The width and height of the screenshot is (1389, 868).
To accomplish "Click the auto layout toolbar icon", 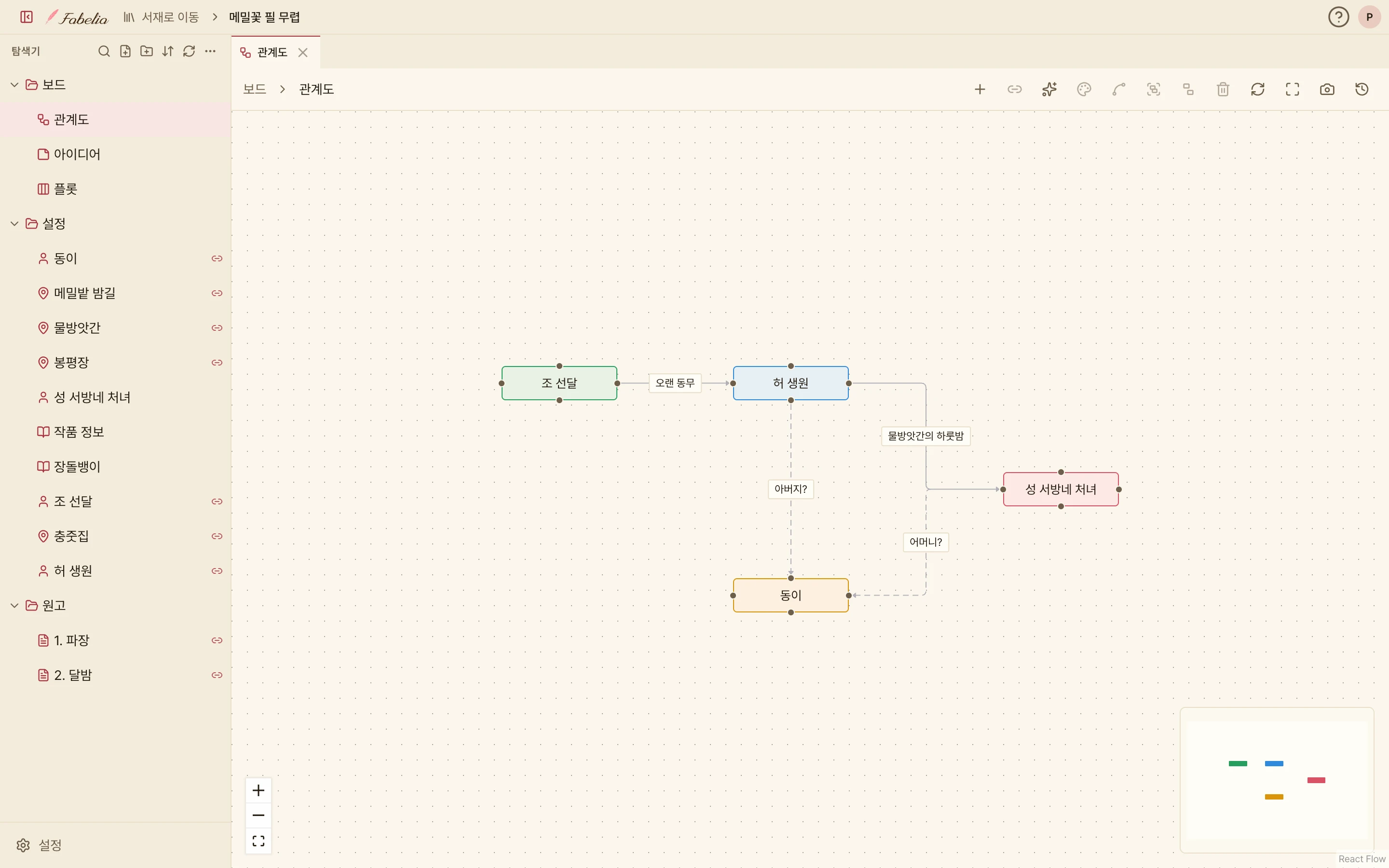I will click(x=1188, y=89).
